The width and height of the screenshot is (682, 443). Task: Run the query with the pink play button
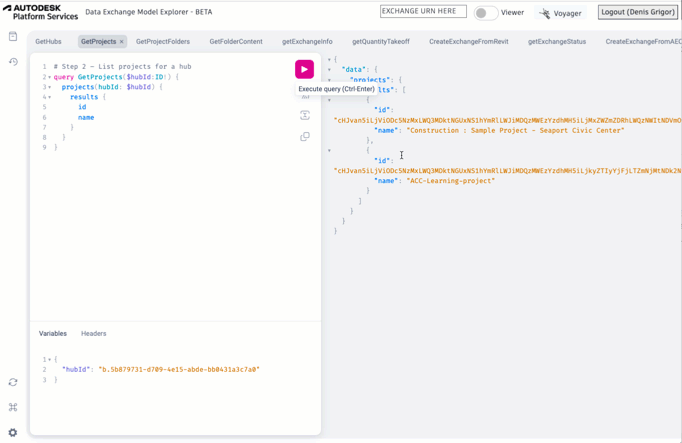(x=304, y=70)
